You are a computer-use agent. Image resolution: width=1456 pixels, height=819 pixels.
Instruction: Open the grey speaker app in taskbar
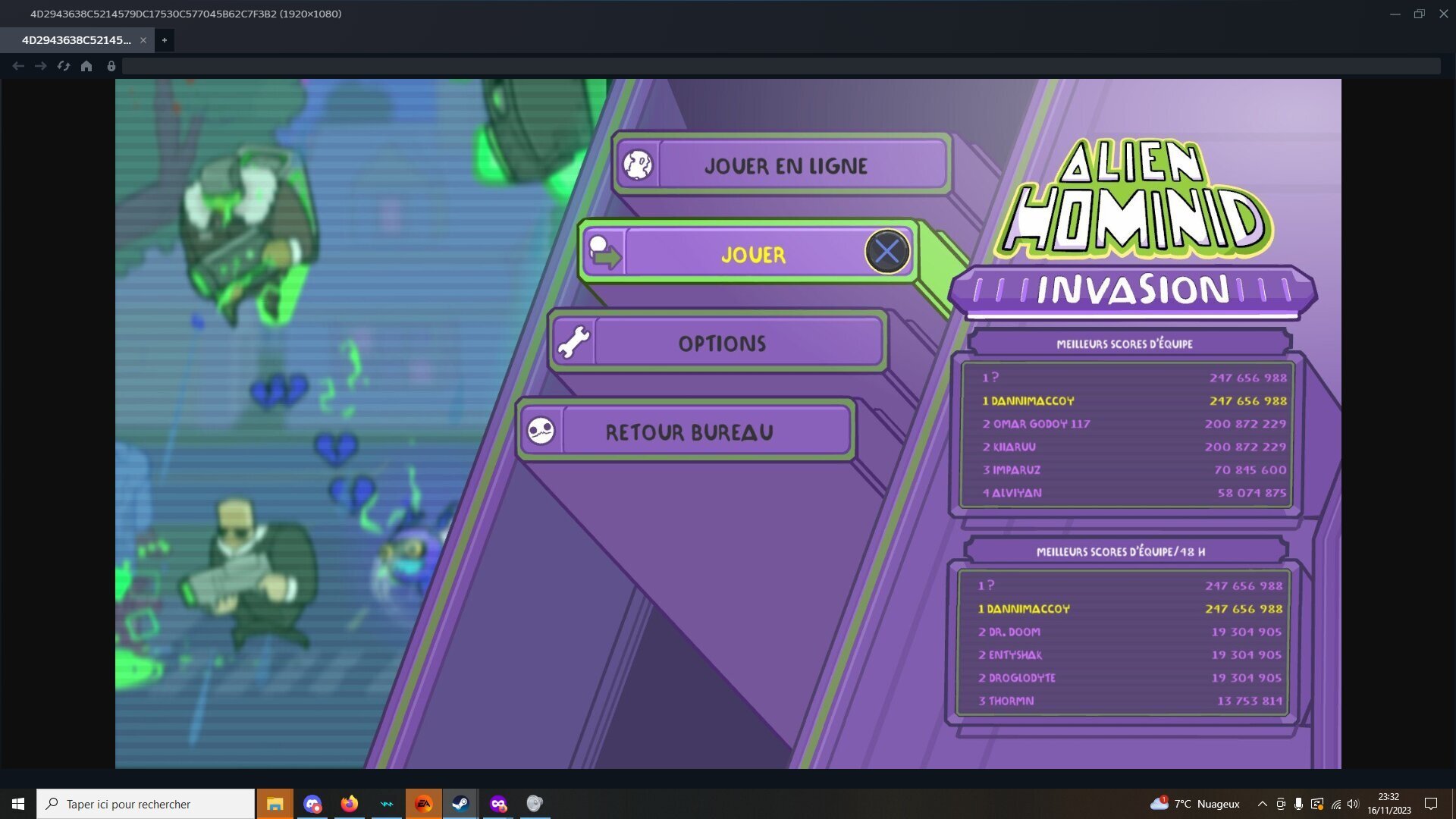tap(535, 804)
